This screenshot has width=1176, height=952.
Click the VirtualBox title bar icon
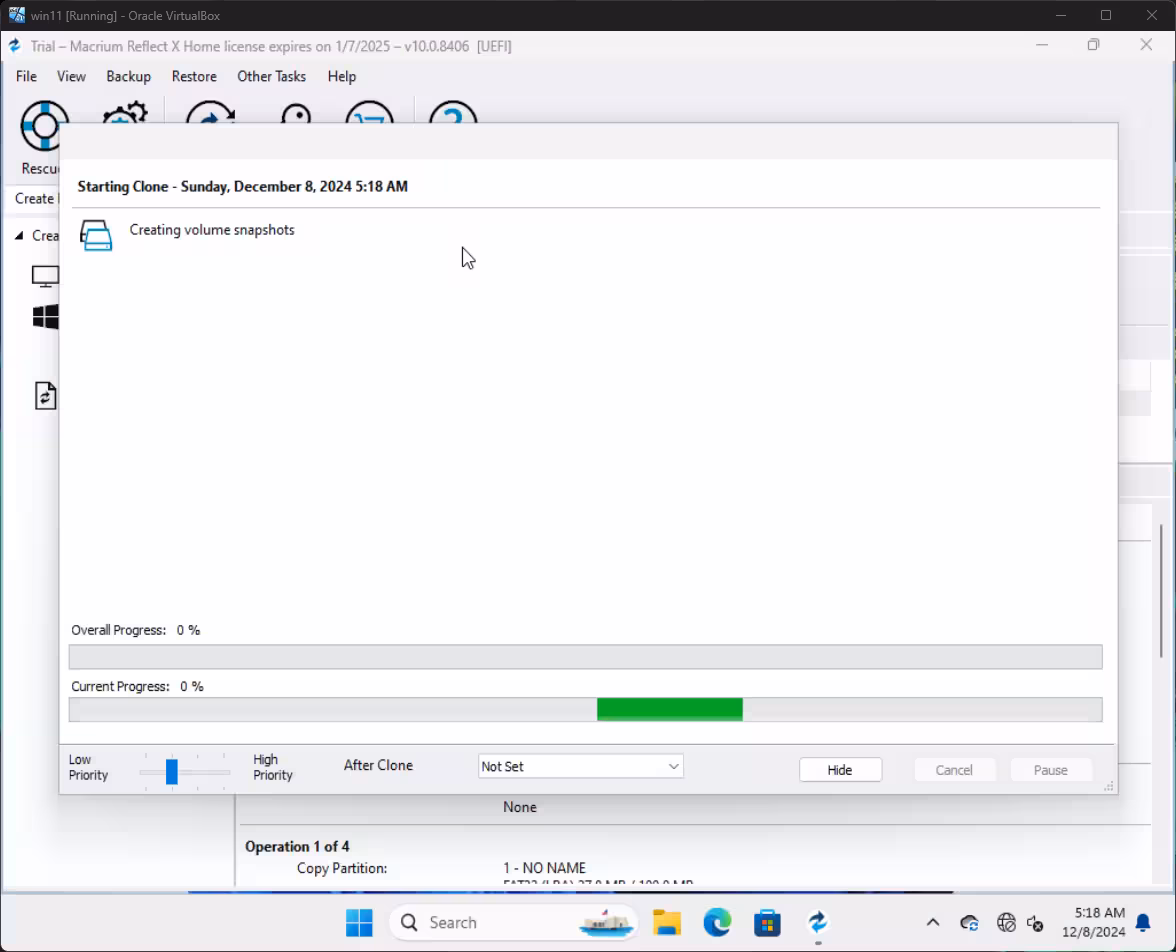tap(16, 15)
